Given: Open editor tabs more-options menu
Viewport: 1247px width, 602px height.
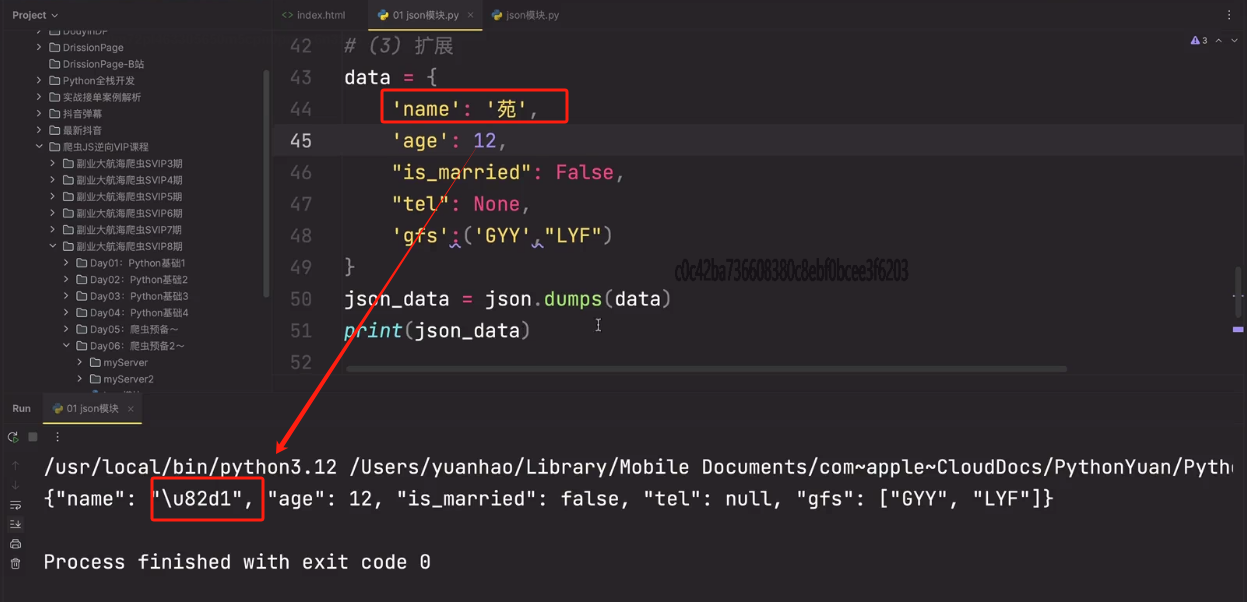Looking at the screenshot, I should (x=1229, y=15).
